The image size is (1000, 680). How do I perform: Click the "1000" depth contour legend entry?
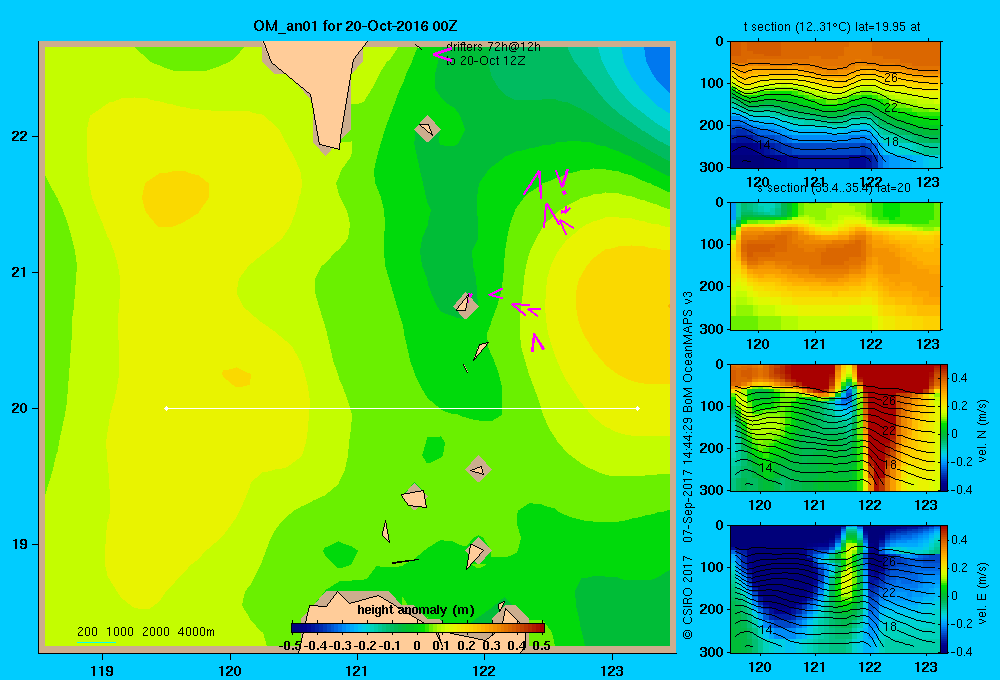point(120,632)
